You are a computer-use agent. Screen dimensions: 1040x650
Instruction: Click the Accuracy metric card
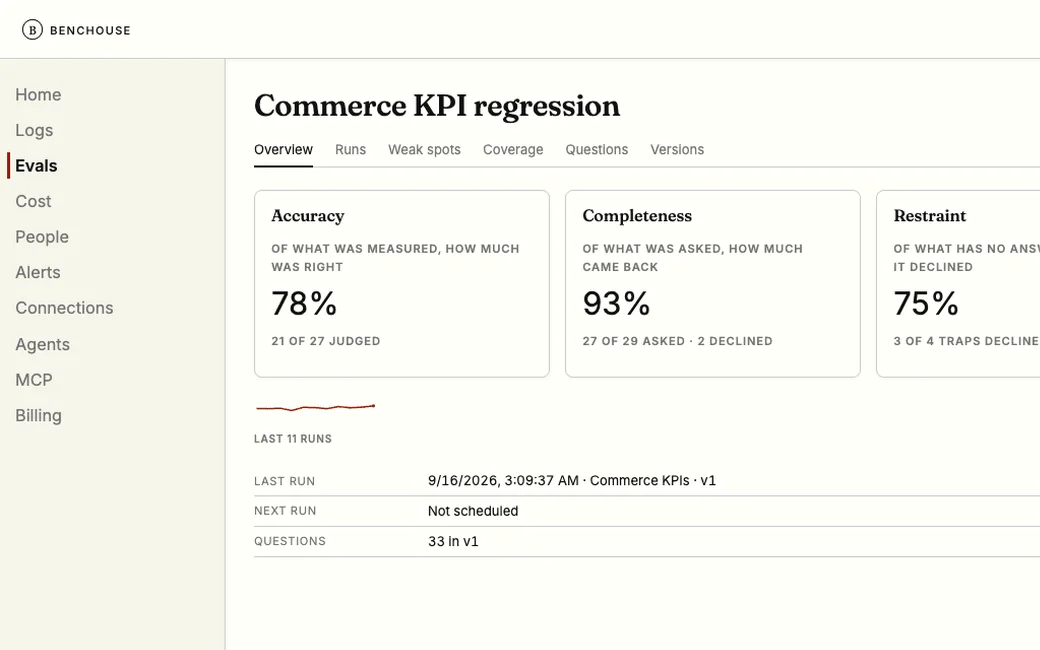point(402,284)
